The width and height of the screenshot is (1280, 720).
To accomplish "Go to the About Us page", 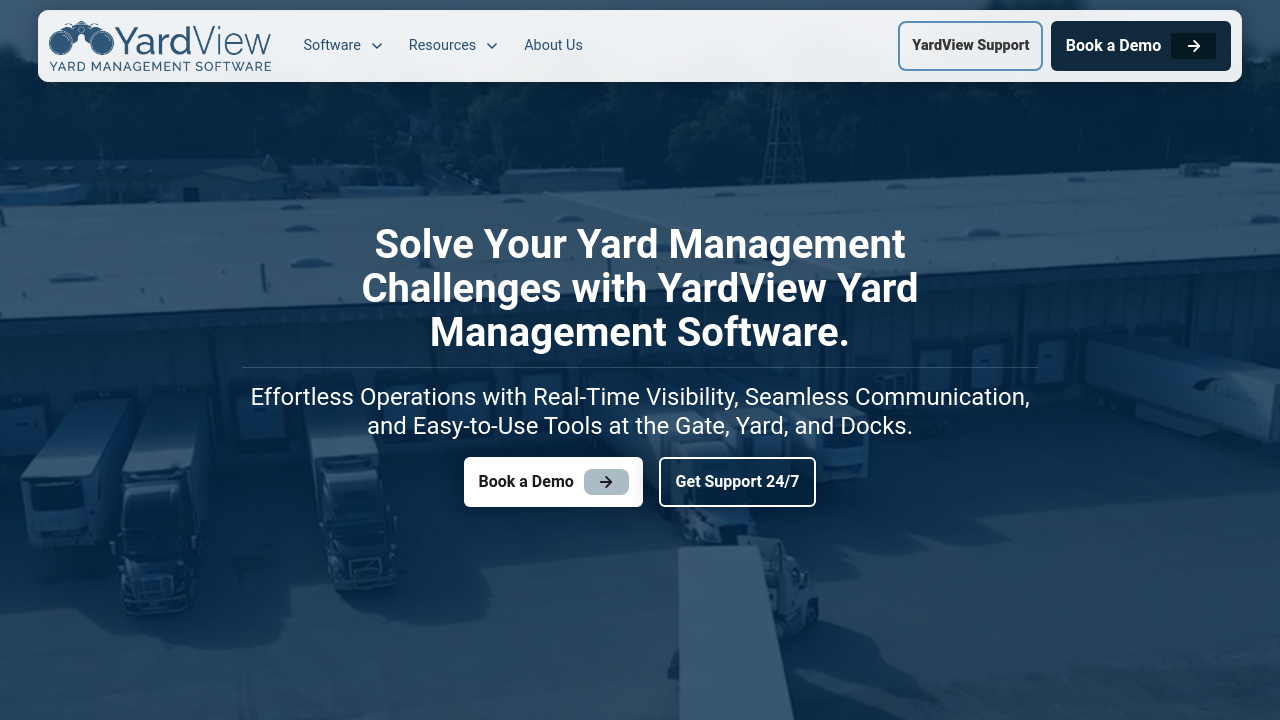I will tap(553, 45).
